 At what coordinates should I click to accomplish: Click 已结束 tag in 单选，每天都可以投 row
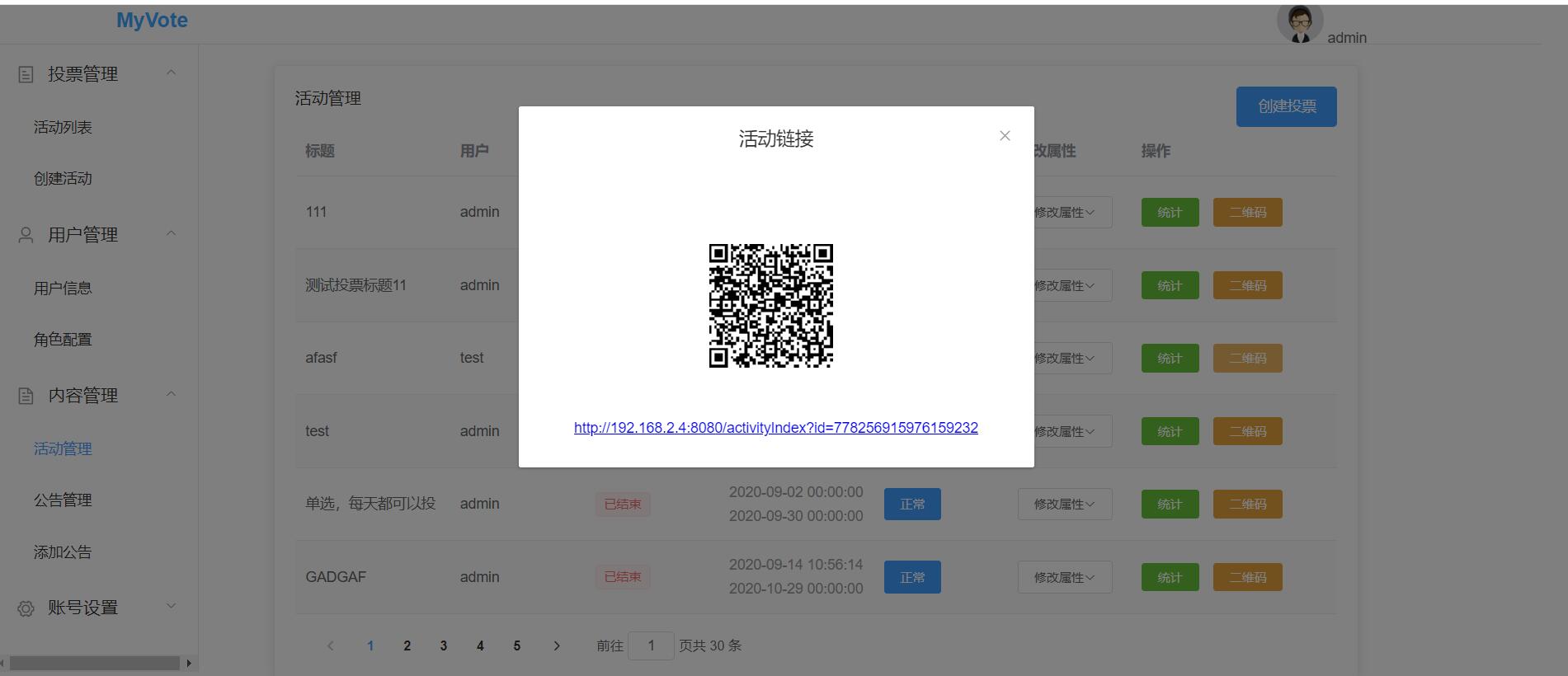pyautogui.click(x=623, y=504)
